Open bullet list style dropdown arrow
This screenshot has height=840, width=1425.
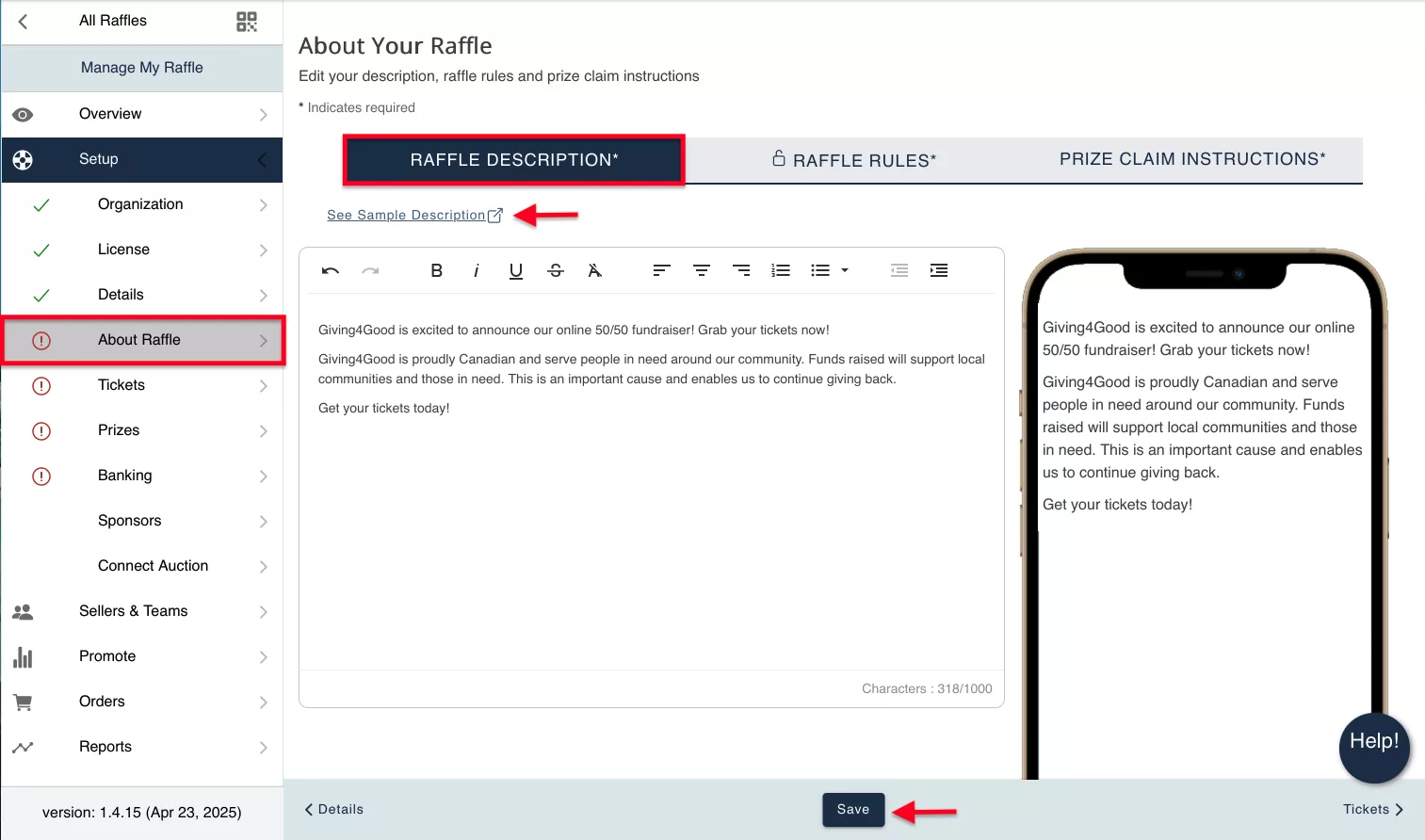pyautogui.click(x=845, y=270)
